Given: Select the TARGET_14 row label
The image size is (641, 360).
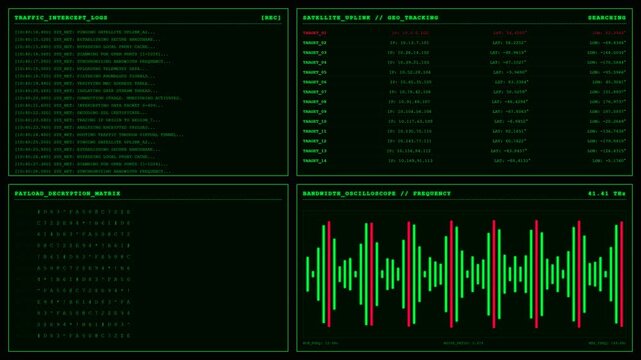Looking at the screenshot, I should point(314,161).
